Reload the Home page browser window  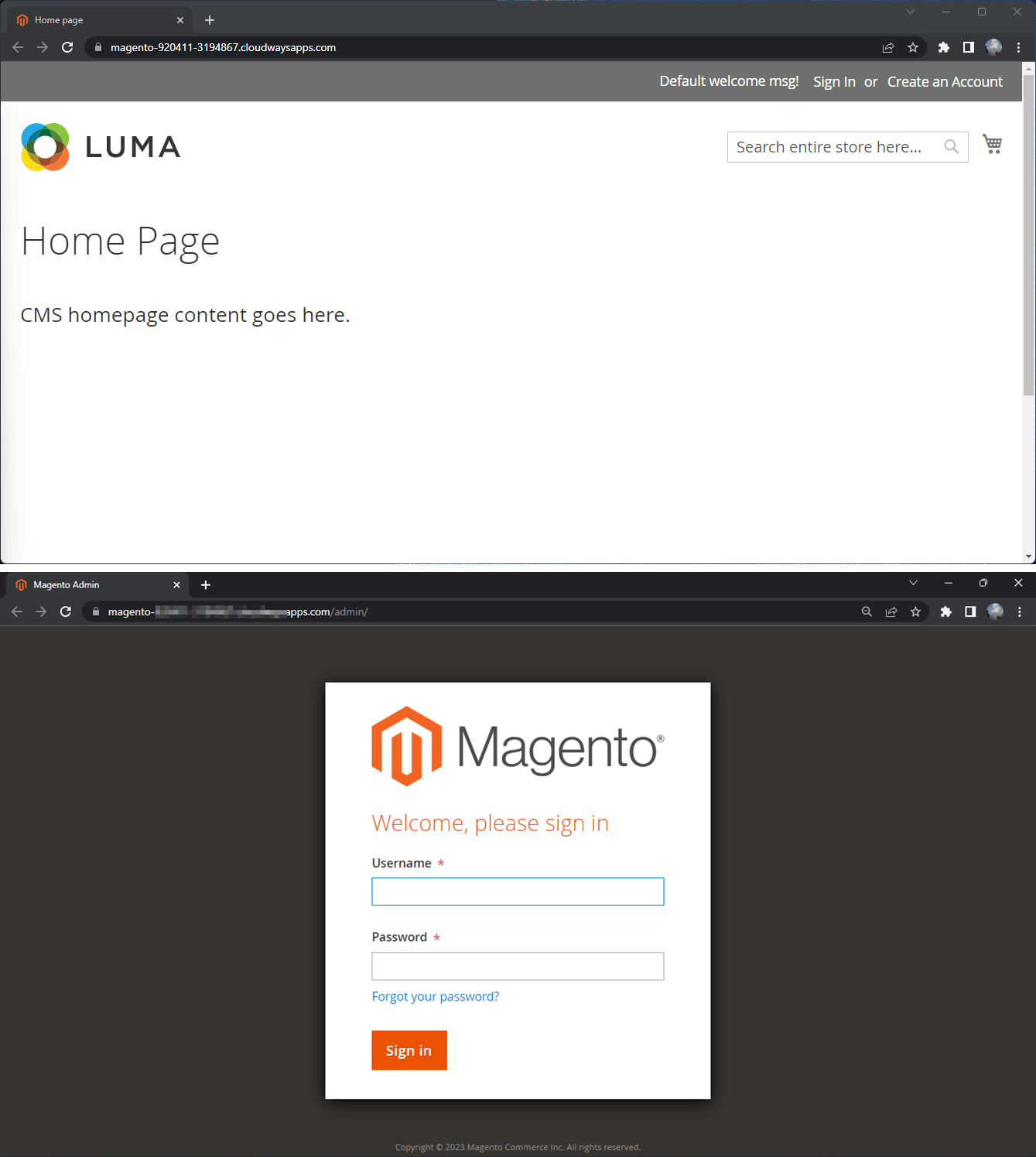[x=67, y=47]
